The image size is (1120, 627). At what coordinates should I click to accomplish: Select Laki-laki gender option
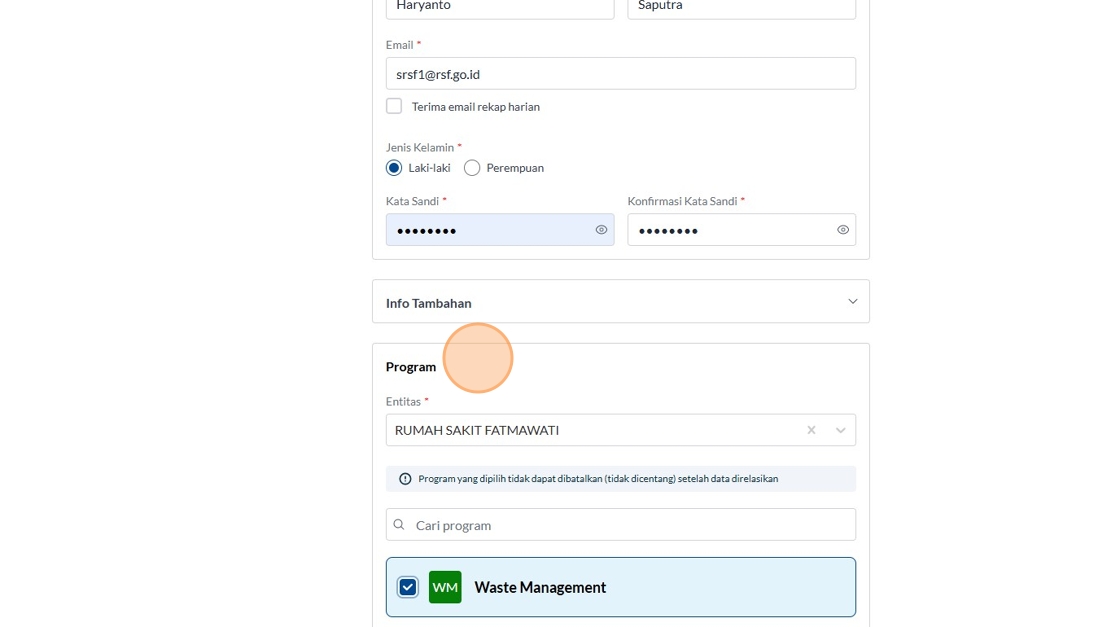(x=394, y=168)
